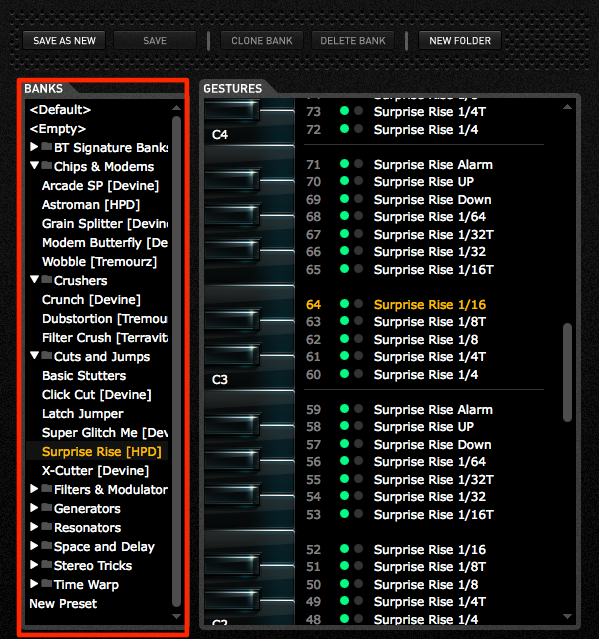Expand the Space and Delay folder
Image resolution: width=599 pixels, height=639 pixels.
point(34,546)
